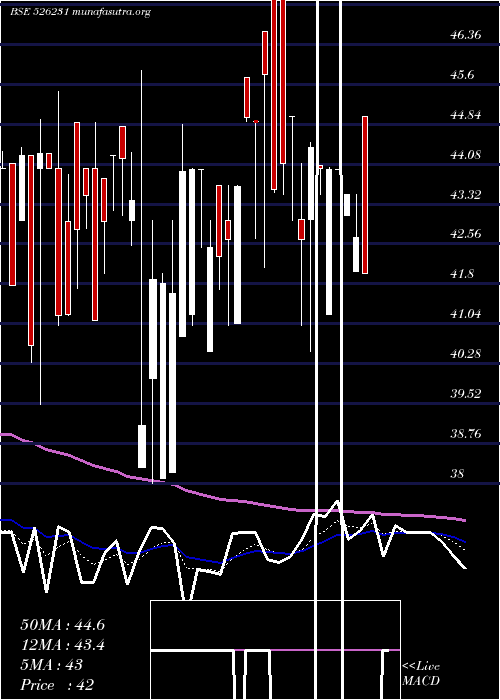The height and width of the screenshot is (700, 500).
Task: Click the last red candlestick reaching 44.84
Action: [x=365, y=195]
